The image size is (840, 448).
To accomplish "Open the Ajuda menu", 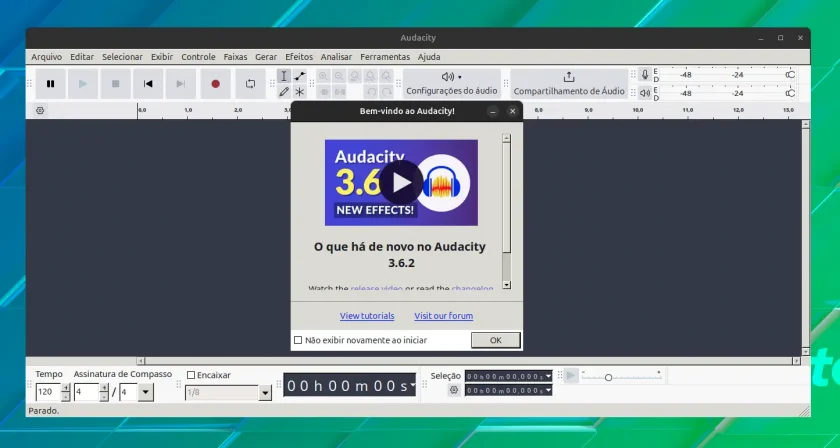I will coord(429,57).
